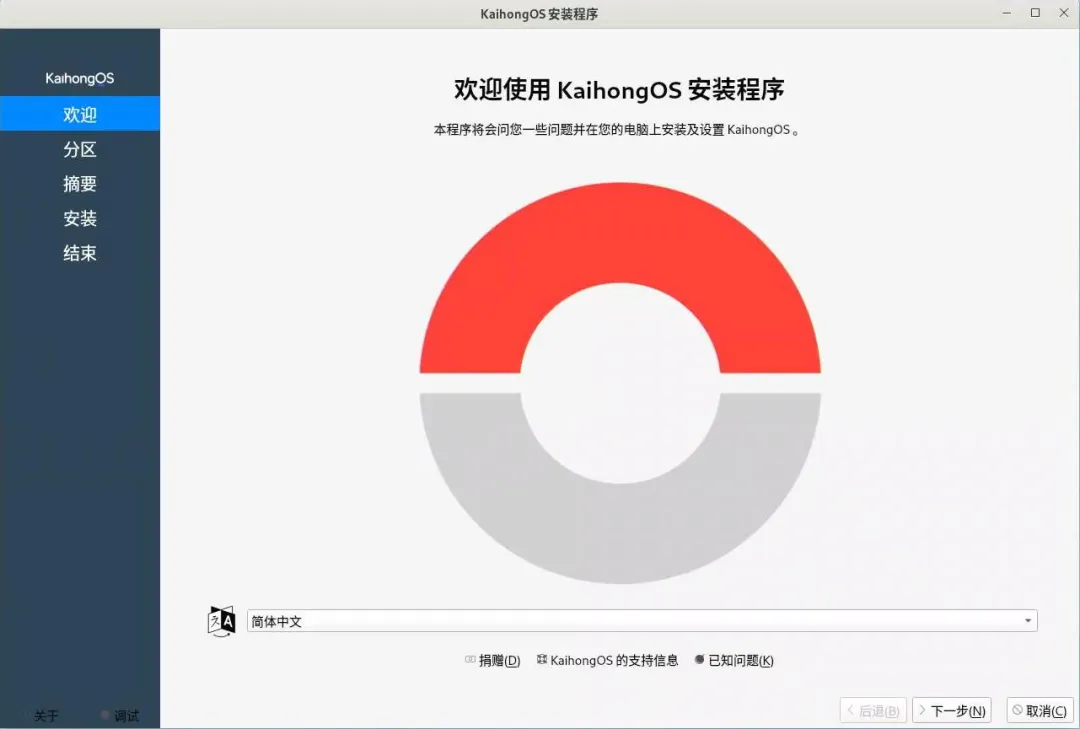Open the 关于 about button
The image size is (1080, 729).
pyautogui.click(x=43, y=716)
